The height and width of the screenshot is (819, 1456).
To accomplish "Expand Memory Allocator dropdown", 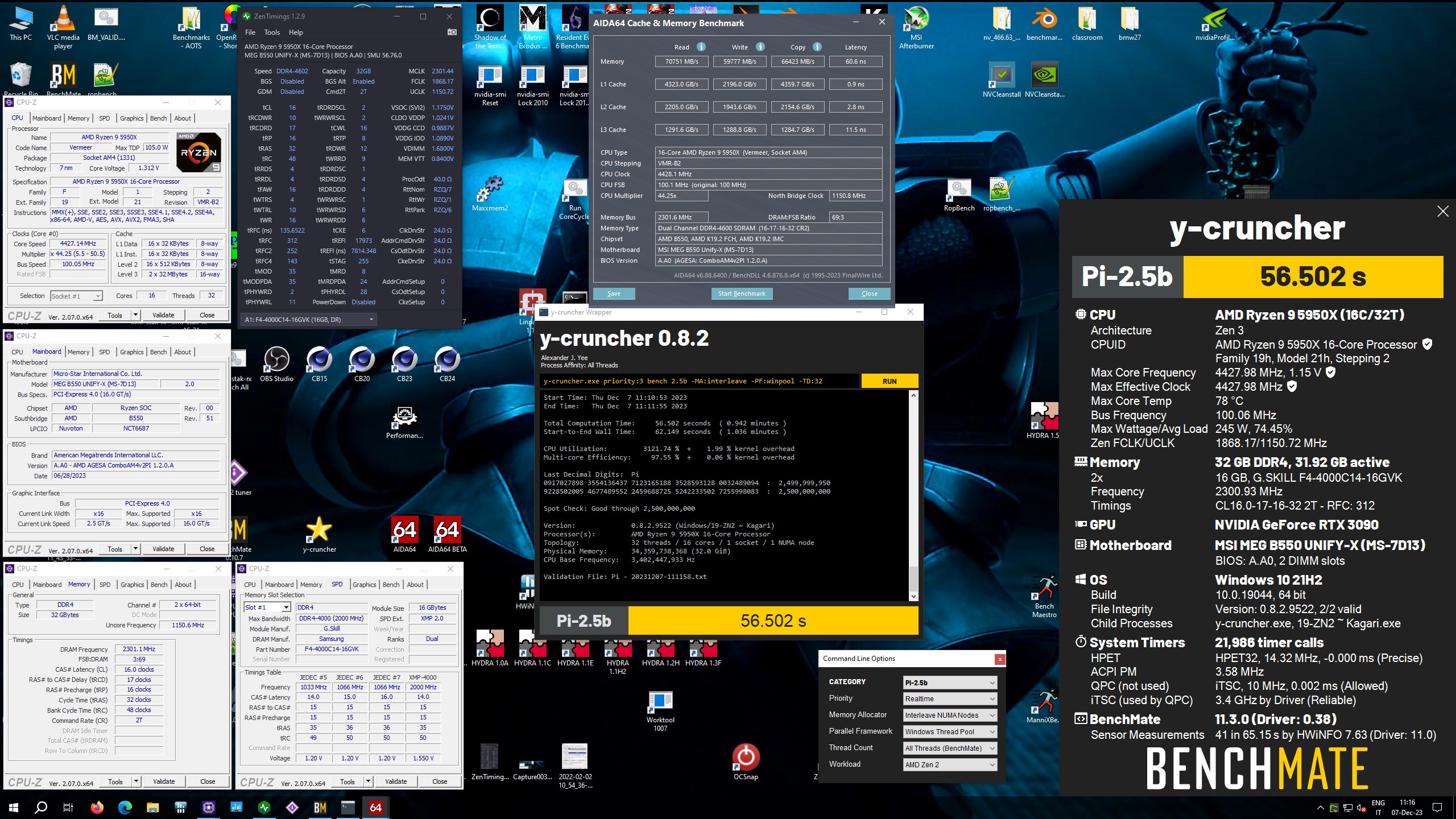I will coord(950,715).
